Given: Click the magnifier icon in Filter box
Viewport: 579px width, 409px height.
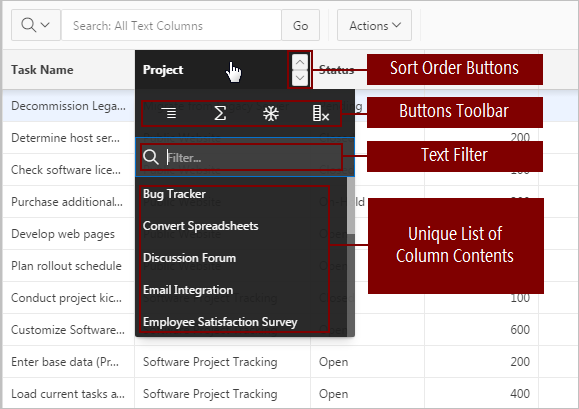Looking at the screenshot, I should pyautogui.click(x=151, y=157).
